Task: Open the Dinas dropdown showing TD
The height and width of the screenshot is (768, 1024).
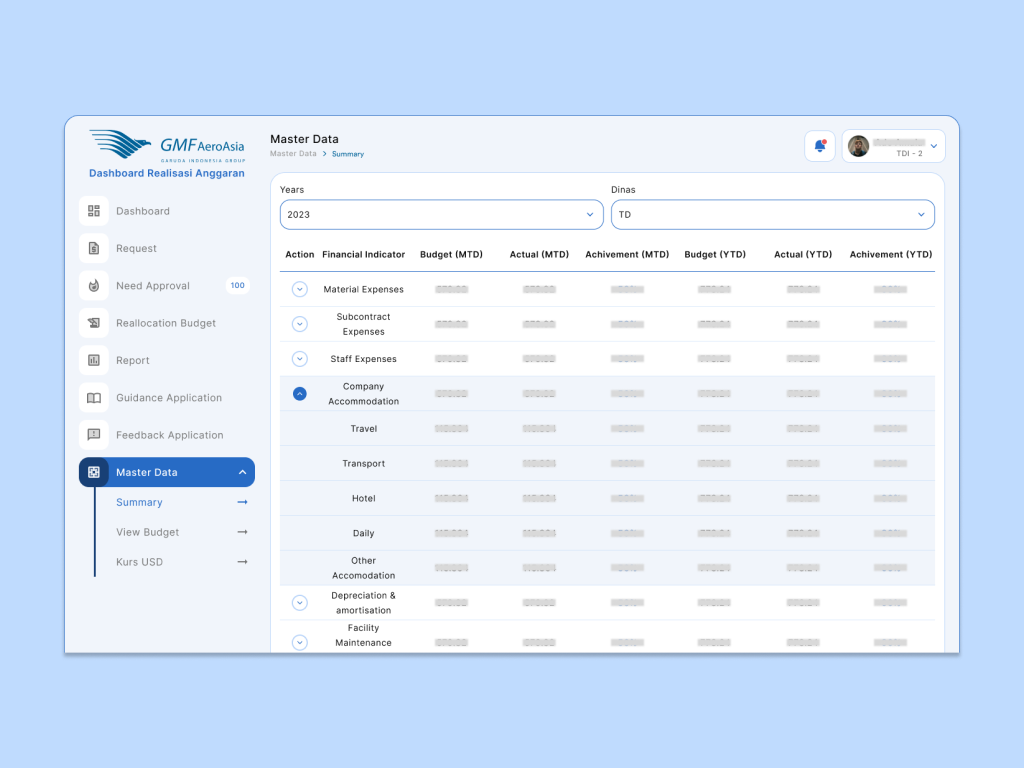Action: (772, 215)
